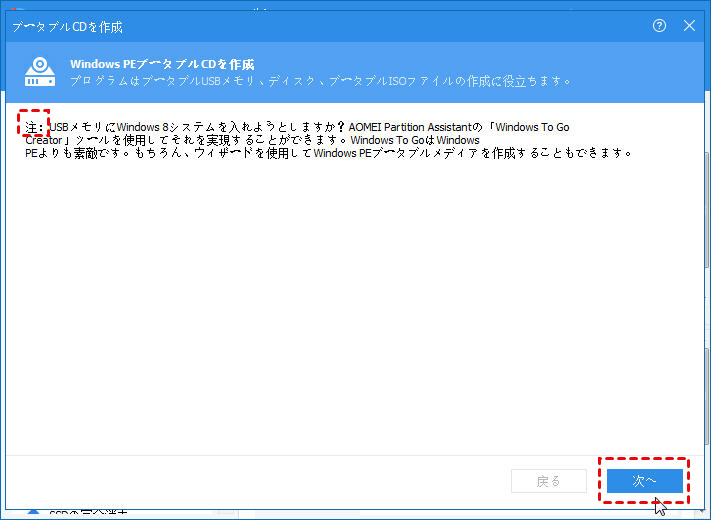The height and width of the screenshot is (520, 711).
Task: Click the bootable disc drive icon
Action: 40,72
